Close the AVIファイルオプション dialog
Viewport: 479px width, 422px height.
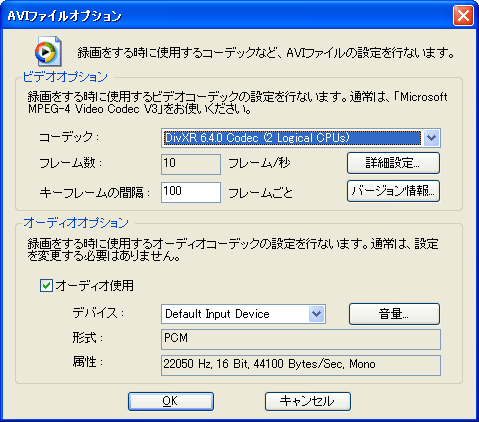(463, 16)
